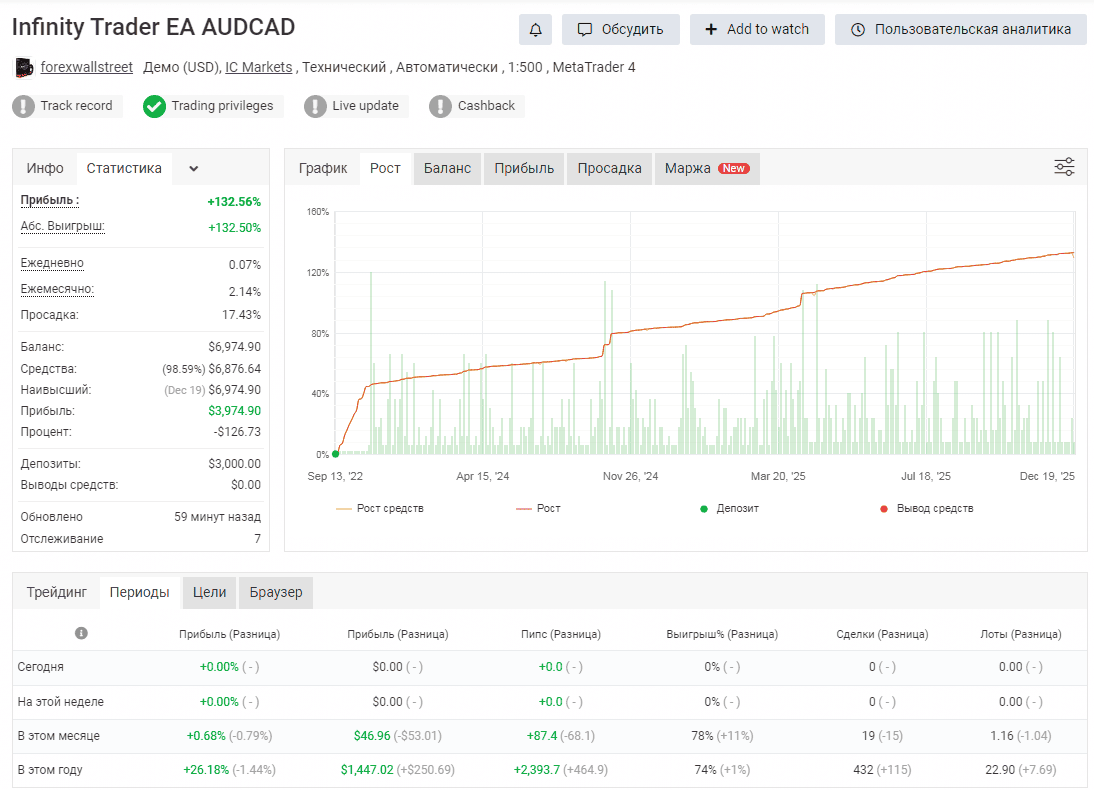Image resolution: width=1094 pixels, height=790 pixels.
Task: Click Add to watch button
Action: coord(757,29)
